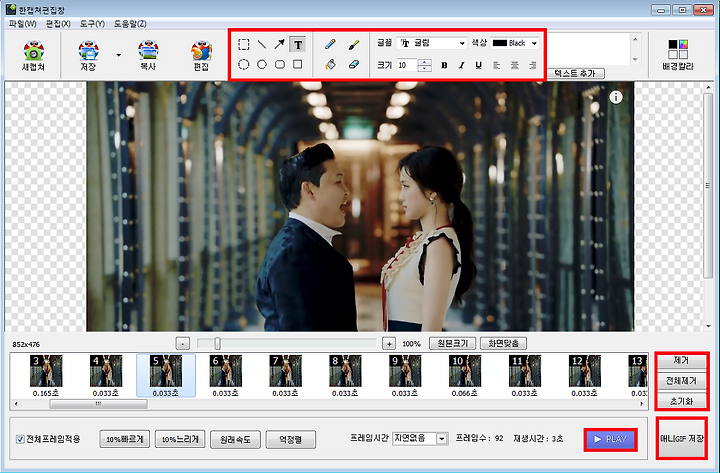Click the 전체제거 remove all button
This screenshot has height=473, width=720.
tap(681, 381)
